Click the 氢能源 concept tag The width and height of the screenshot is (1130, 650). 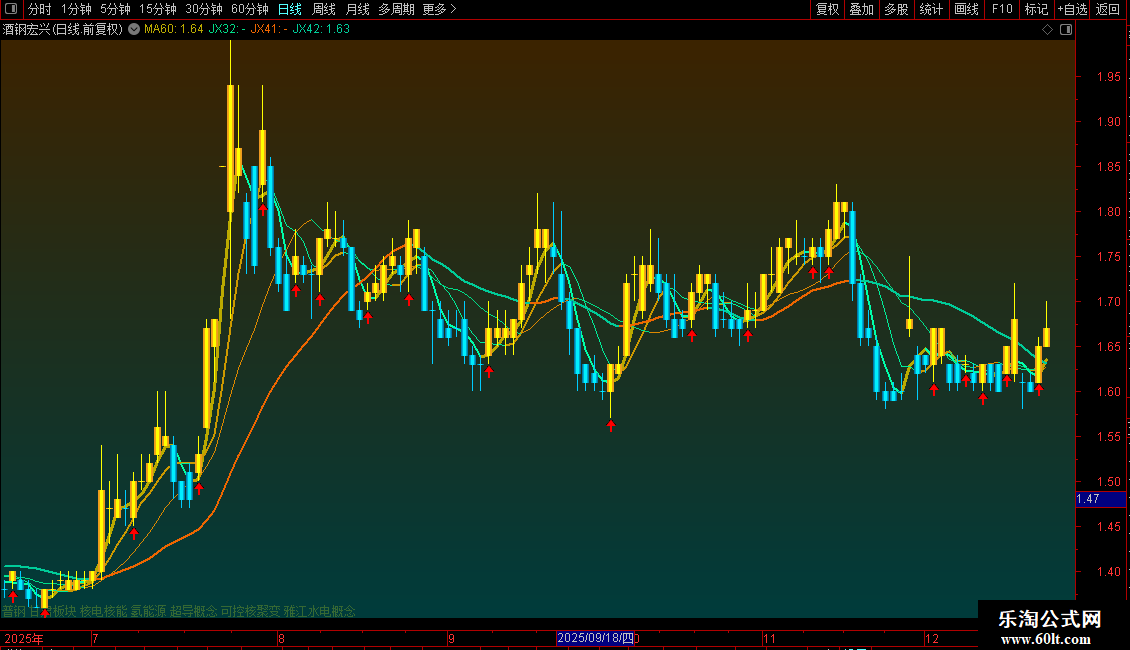coord(148,611)
